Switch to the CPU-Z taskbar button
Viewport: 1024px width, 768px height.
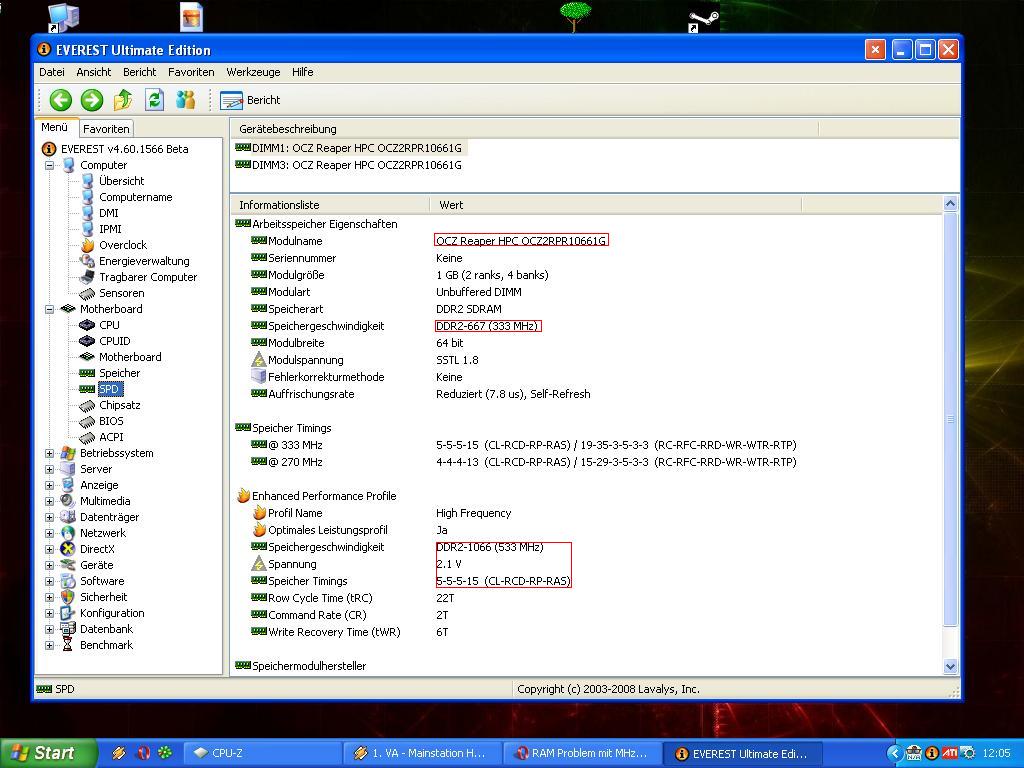coord(262,753)
